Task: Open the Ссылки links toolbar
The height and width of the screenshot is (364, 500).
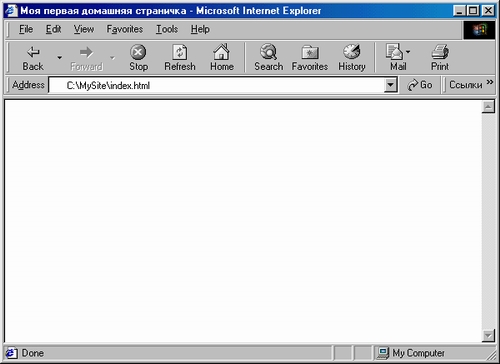Action: click(466, 85)
